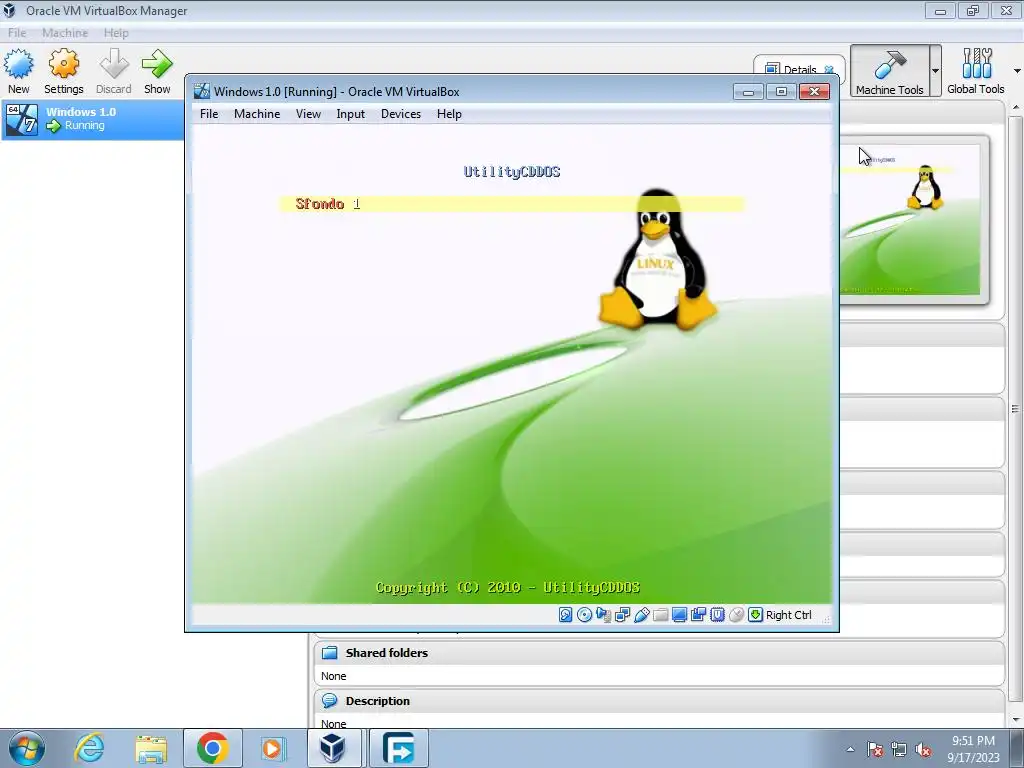Click the Right Ctrl host key label
This screenshot has height=768, width=1024.
[788, 615]
